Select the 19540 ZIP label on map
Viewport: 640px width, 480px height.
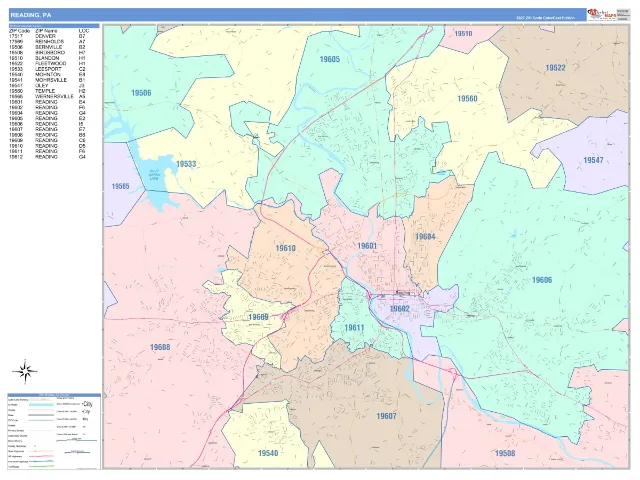click(268, 453)
